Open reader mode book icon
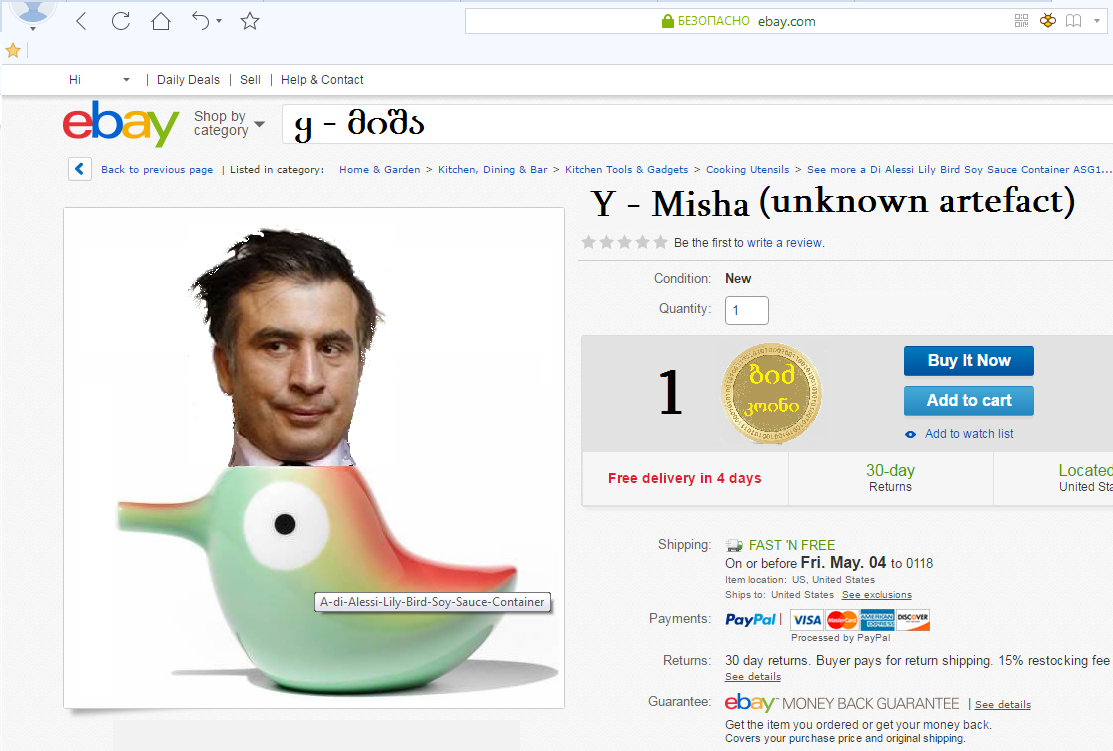 pos(1073,21)
